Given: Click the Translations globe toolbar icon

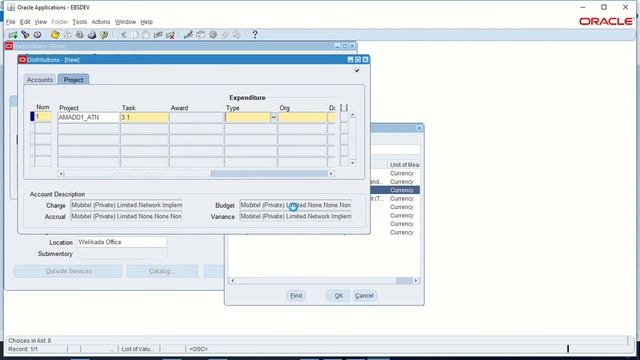Looking at the screenshot, I should pos(213,35).
